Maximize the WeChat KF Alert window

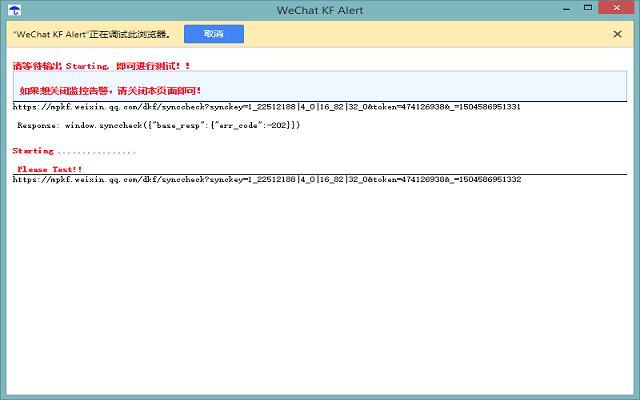click(x=588, y=8)
